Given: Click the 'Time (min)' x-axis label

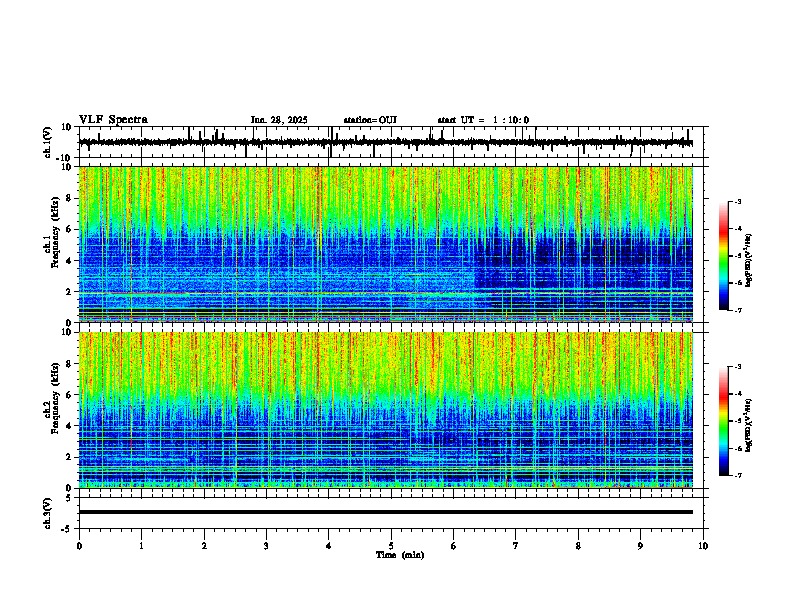Looking at the screenshot, I should 400,555.
